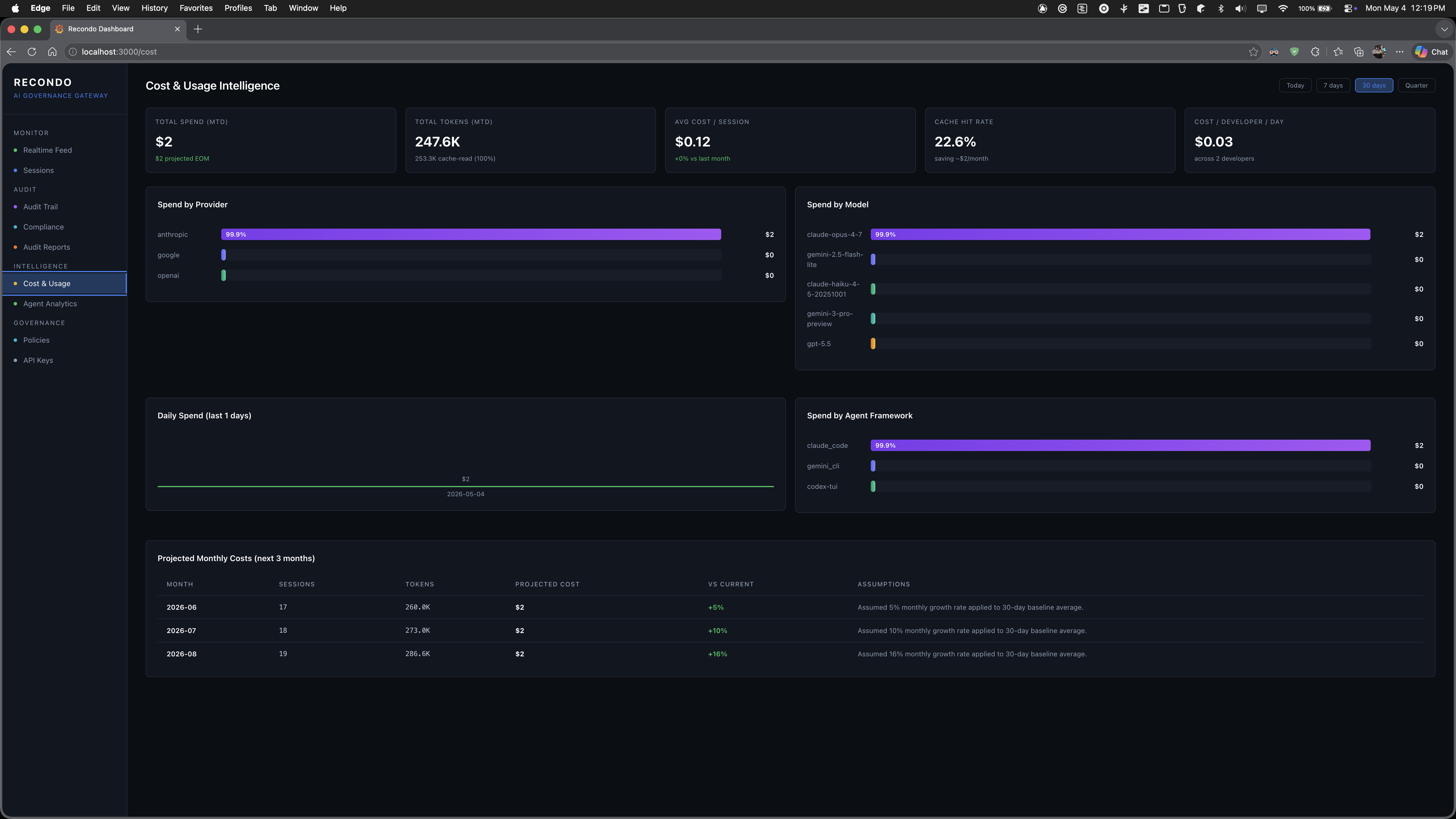Click the gpt-5.5 model label

[x=818, y=344]
